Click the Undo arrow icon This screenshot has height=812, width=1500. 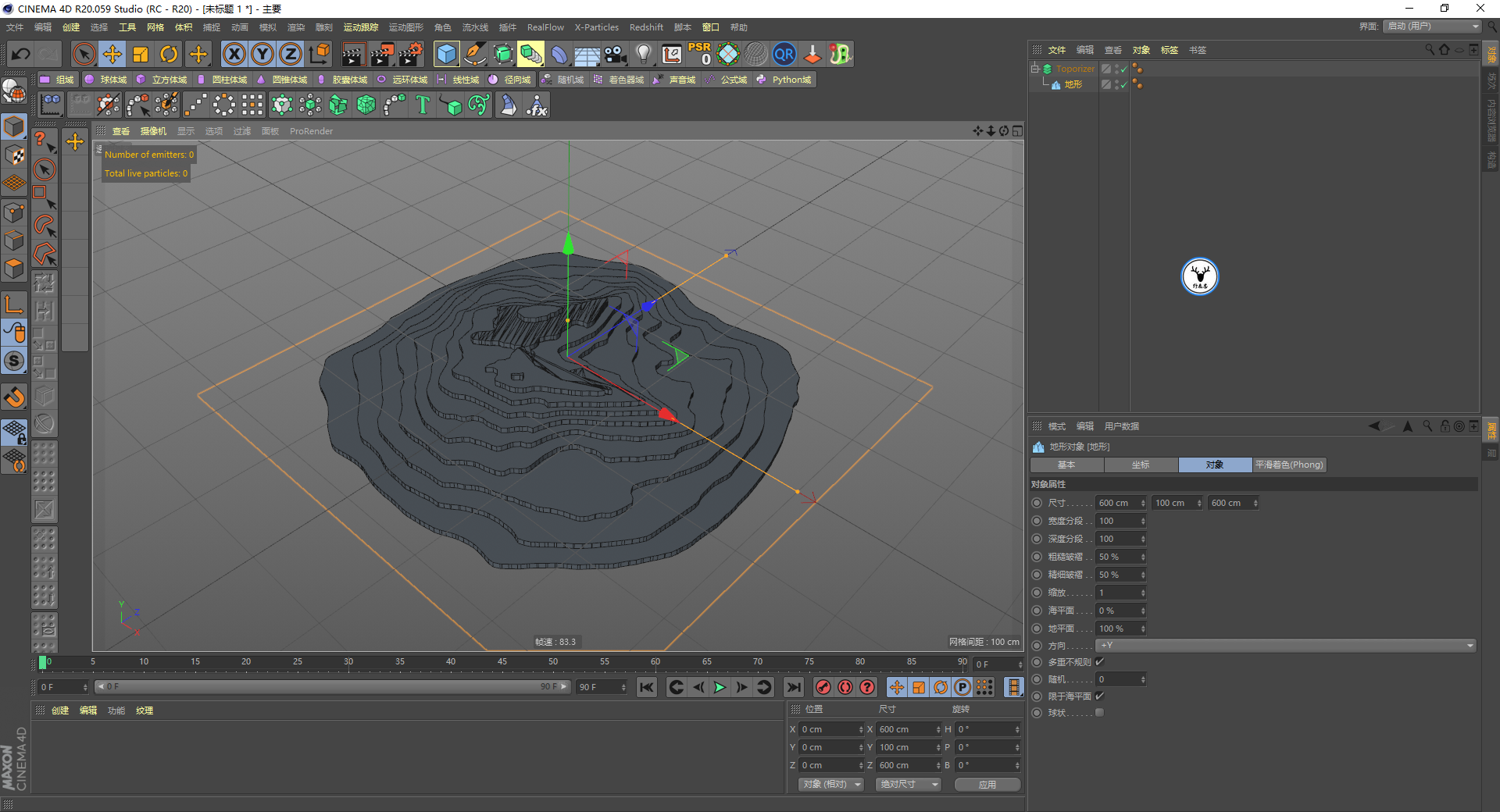(x=21, y=54)
